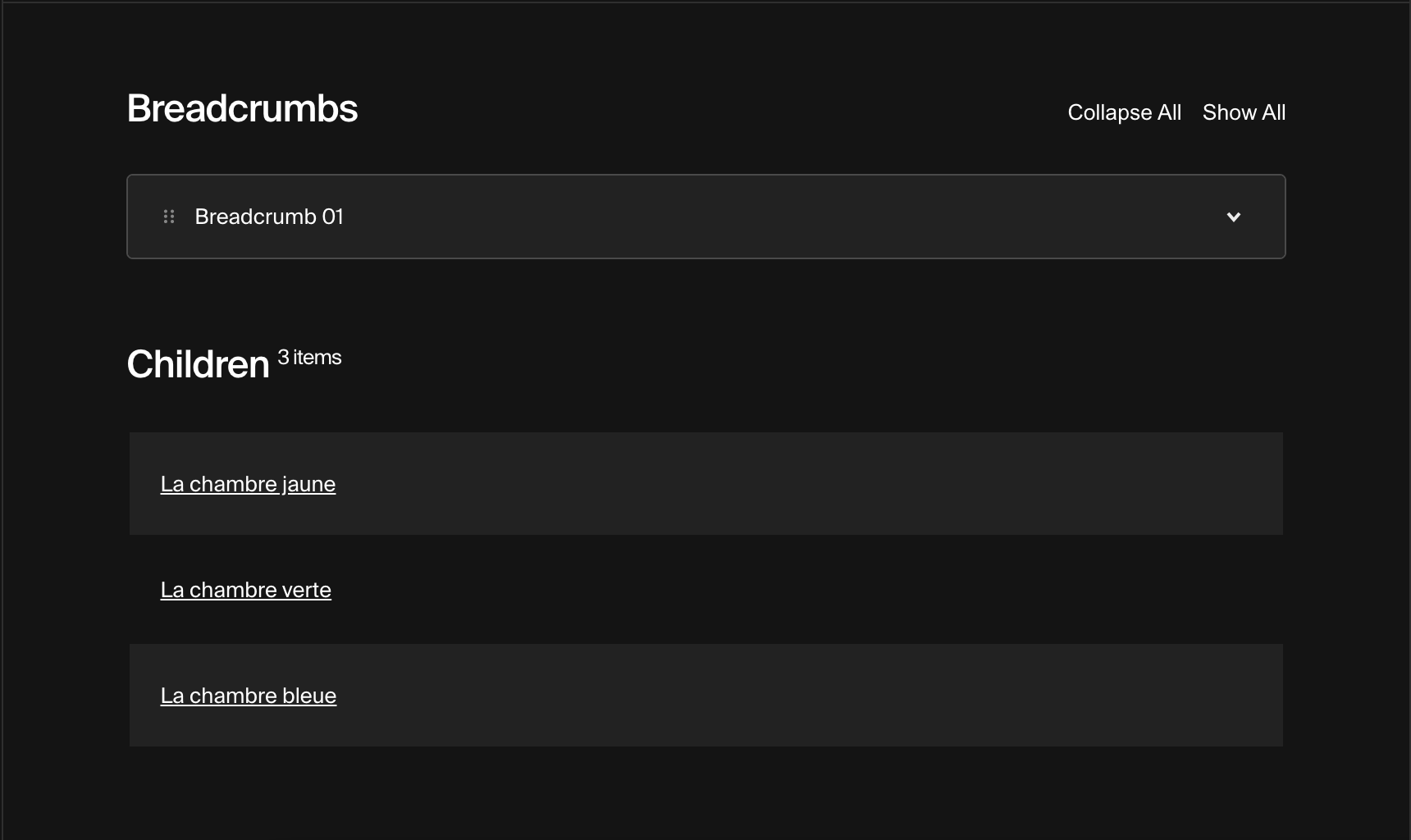
Task: Click the drag handle beside Breadcrumb 01
Action: tap(169, 217)
